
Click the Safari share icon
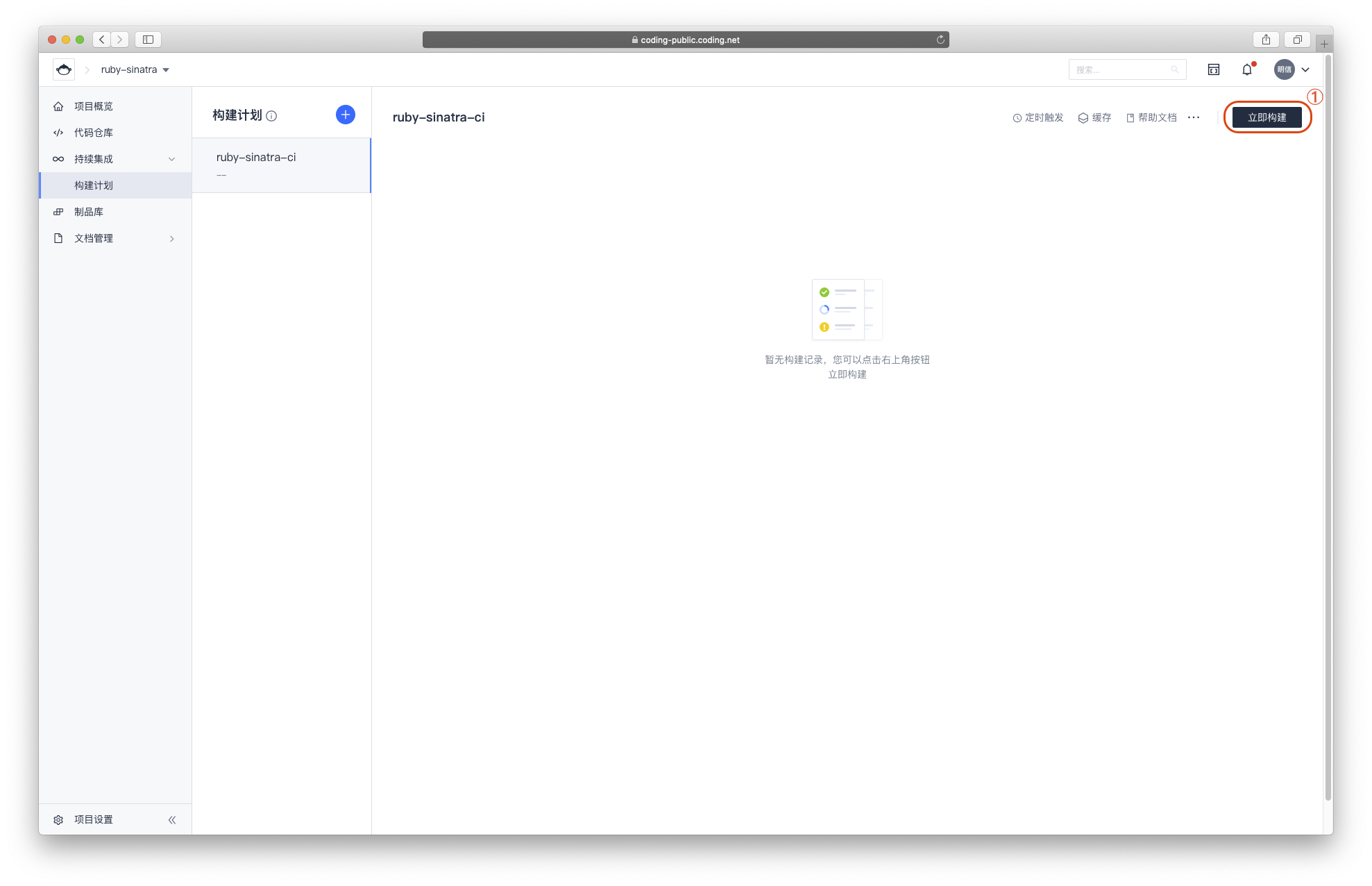coord(1266,40)
